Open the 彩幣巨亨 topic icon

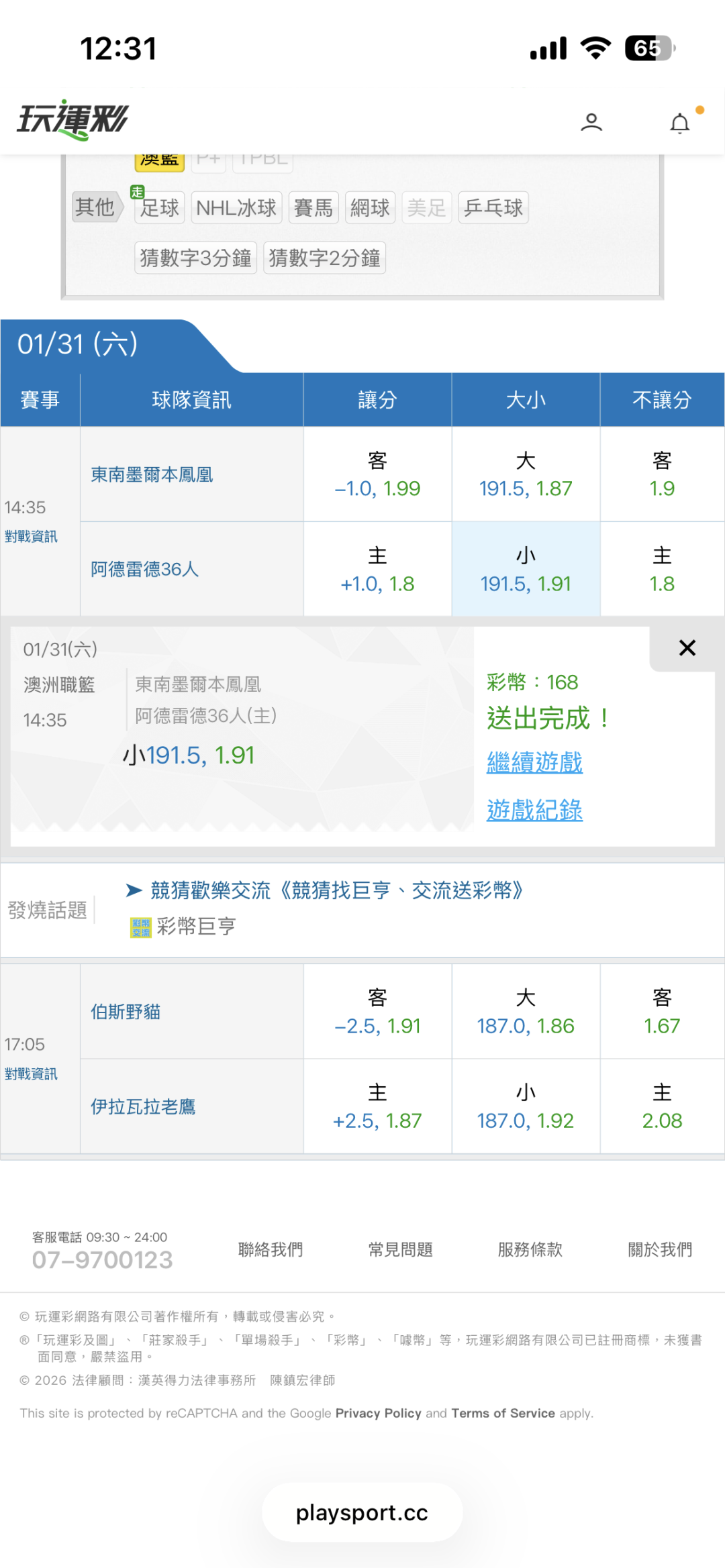[141, 927]
